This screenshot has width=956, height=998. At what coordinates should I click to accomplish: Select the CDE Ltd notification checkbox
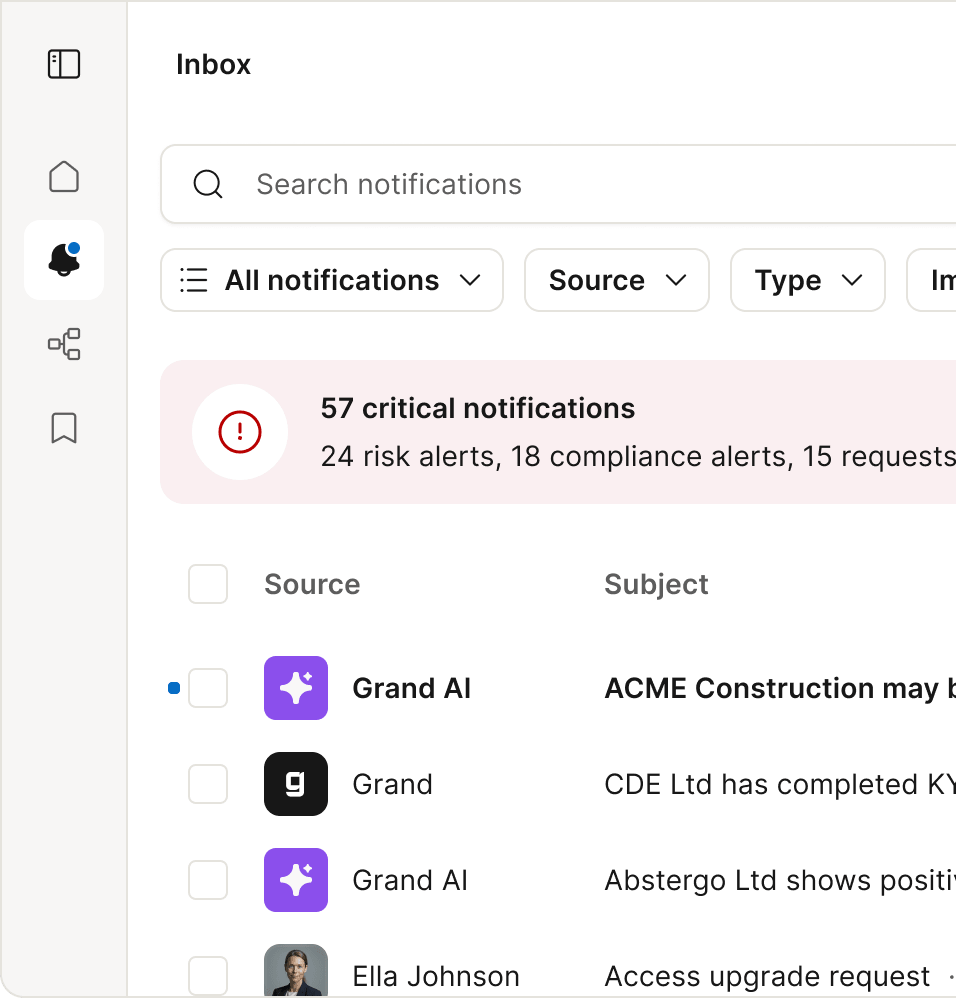point(208,784)
